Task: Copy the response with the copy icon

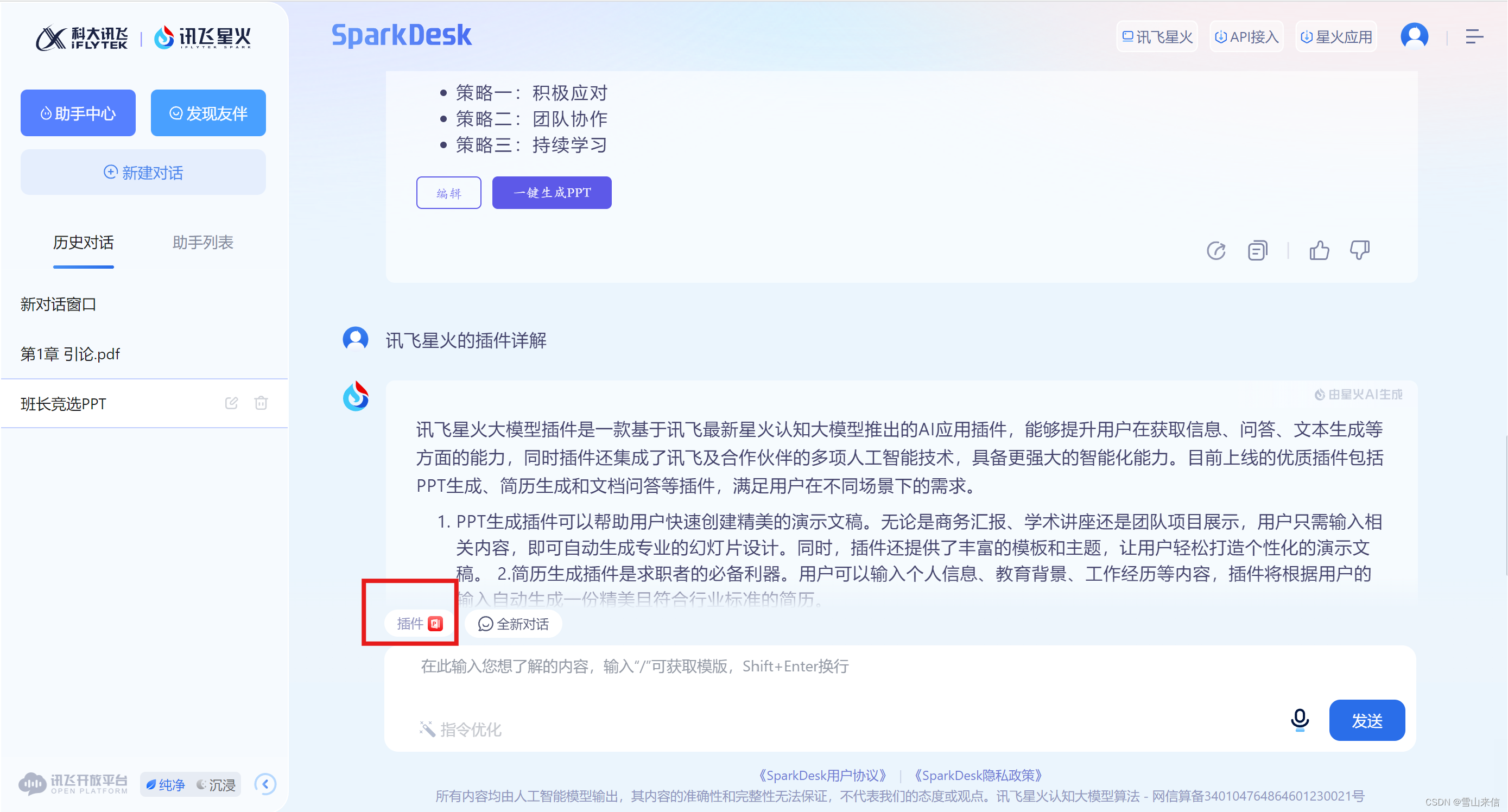Action: tap(1257, 251)
